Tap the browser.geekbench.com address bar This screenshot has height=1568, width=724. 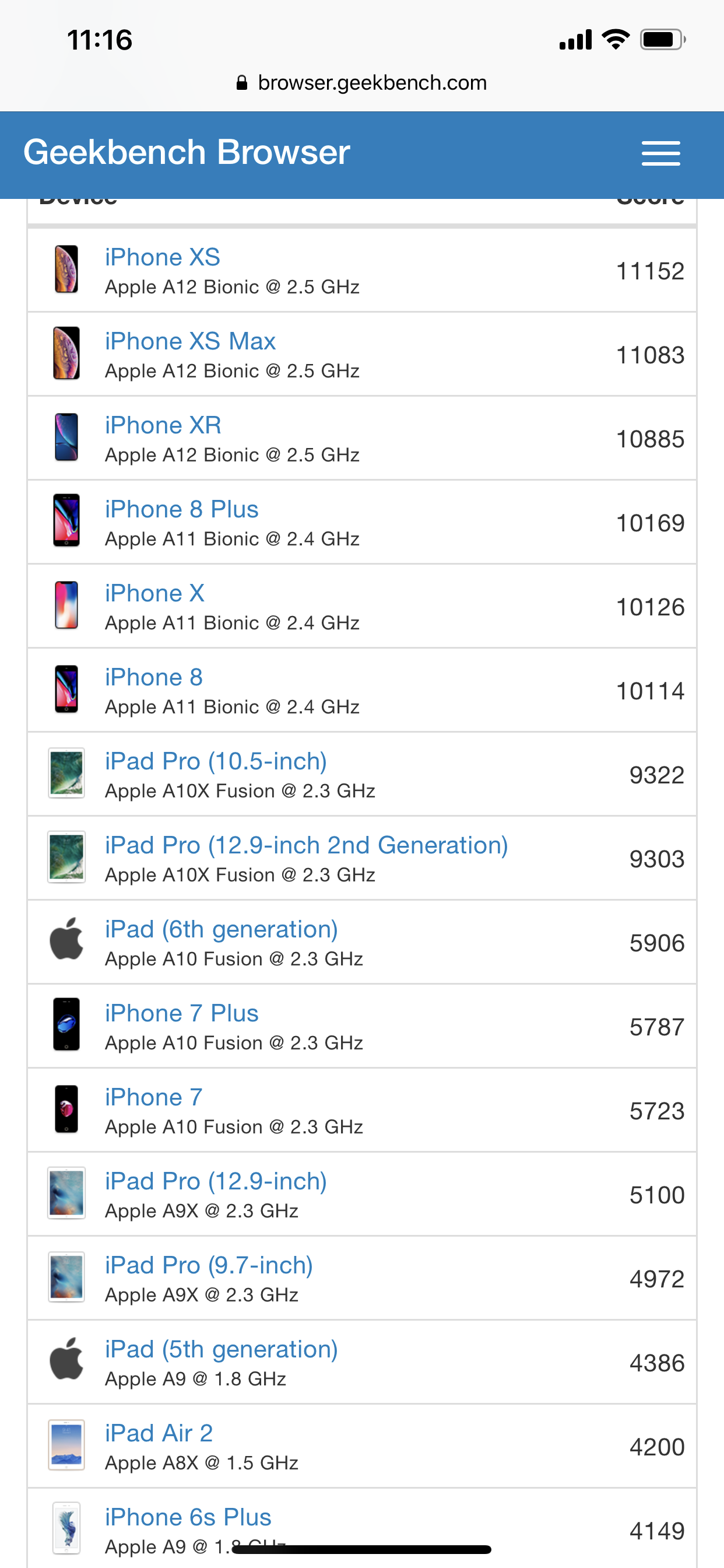point(362,83)
